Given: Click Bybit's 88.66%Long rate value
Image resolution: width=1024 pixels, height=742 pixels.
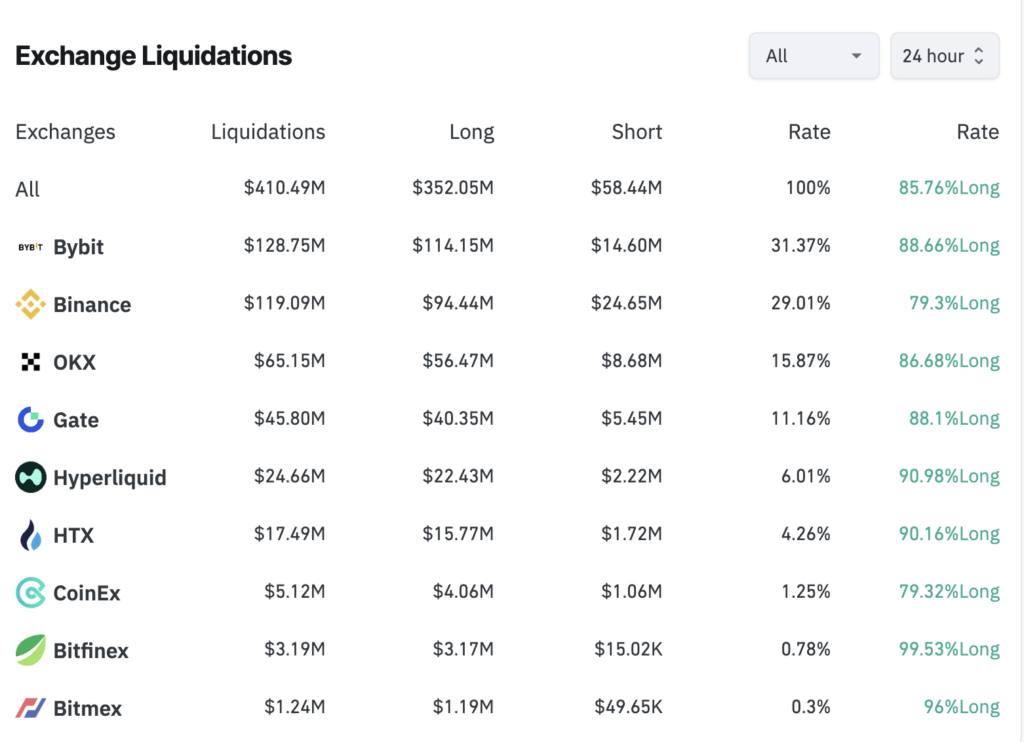Looking at the screenshot, I should [948, 247].
